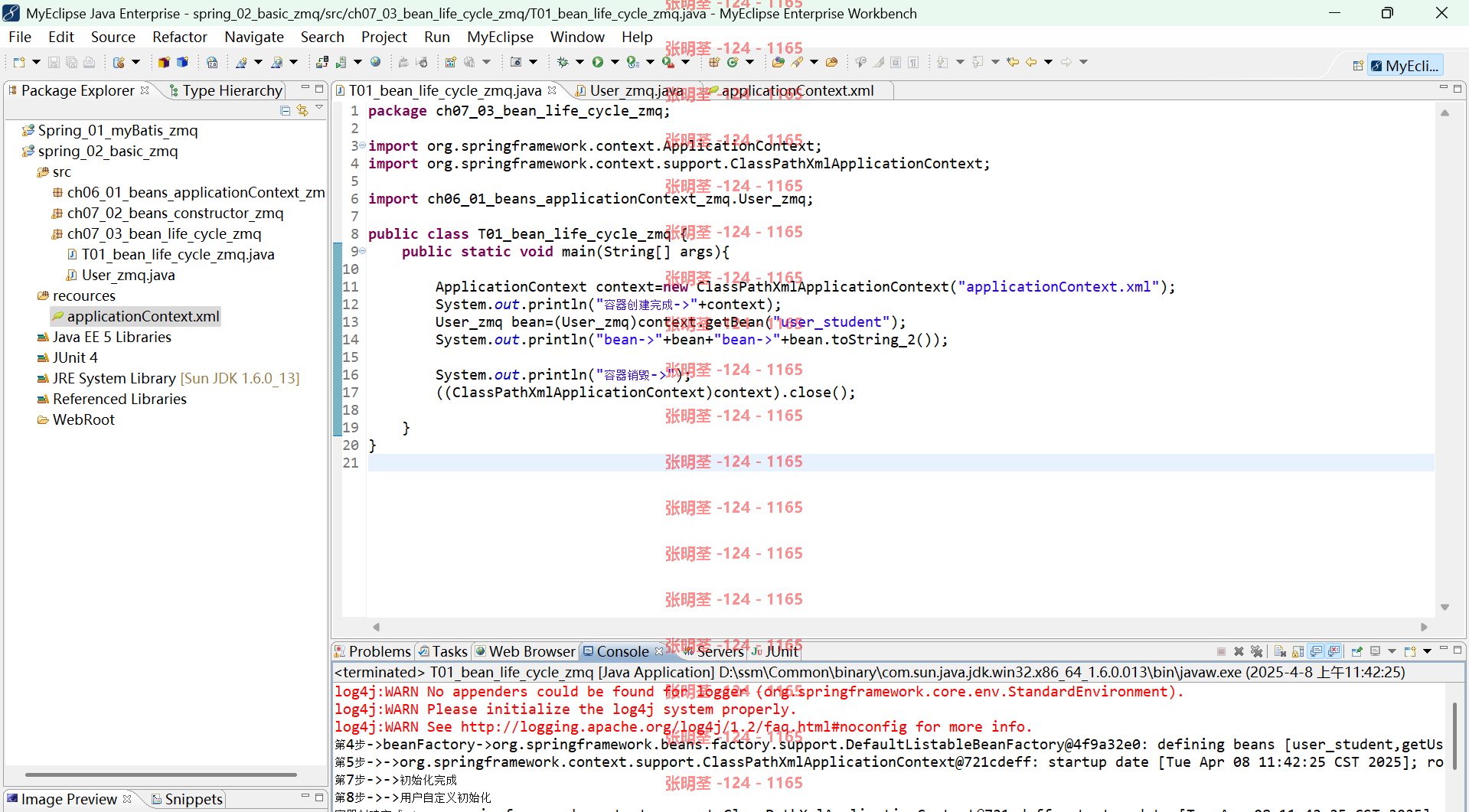Image resolution: width=1469 pixels, height=812 pixels.
Task: Click the MyEclipse perspective button
Action: (1405, 66)
